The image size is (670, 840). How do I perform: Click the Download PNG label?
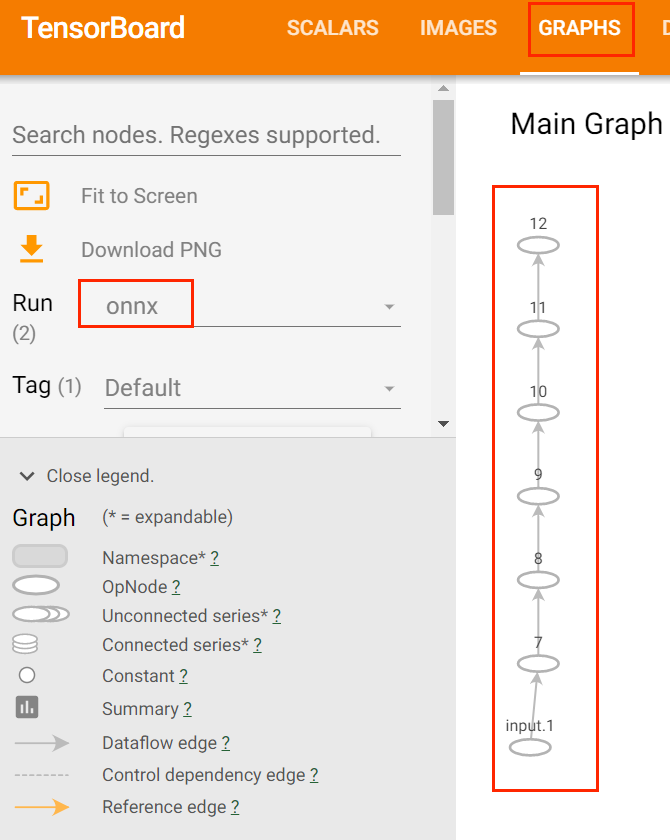point(151,250)
